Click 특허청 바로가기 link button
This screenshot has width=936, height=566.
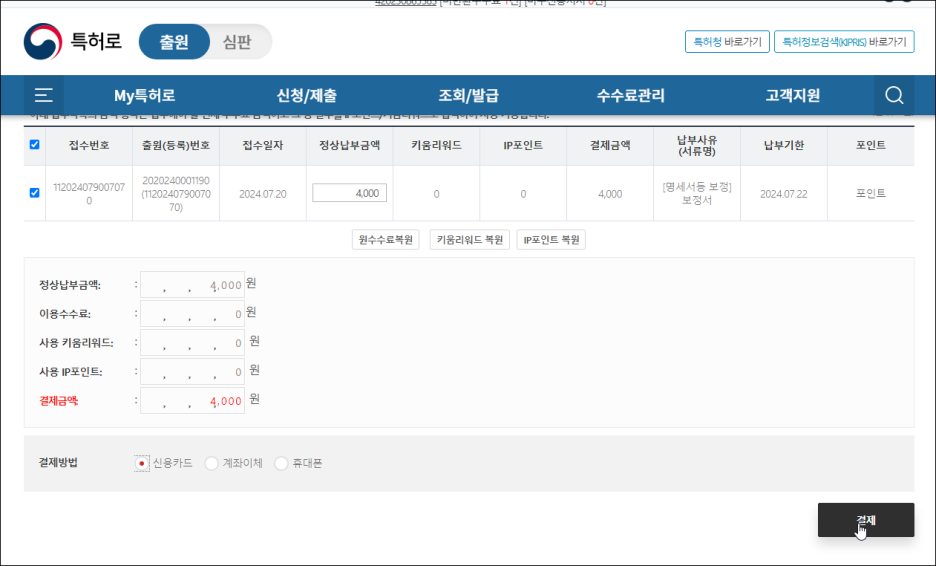727,42
